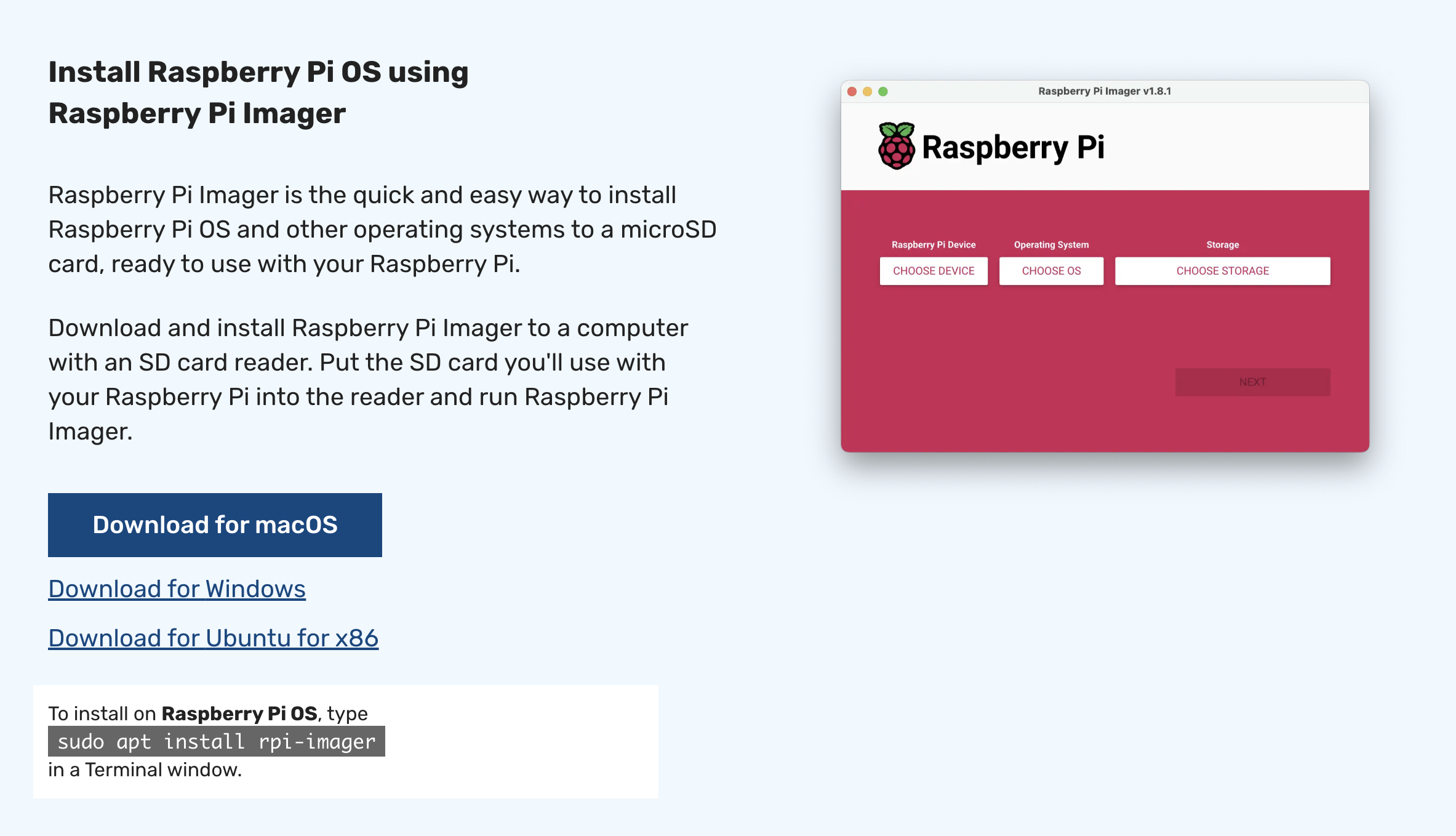1456x836 pixels.
Task: Close the Raspberry Pi Imager window
Action: coord(852,92)
